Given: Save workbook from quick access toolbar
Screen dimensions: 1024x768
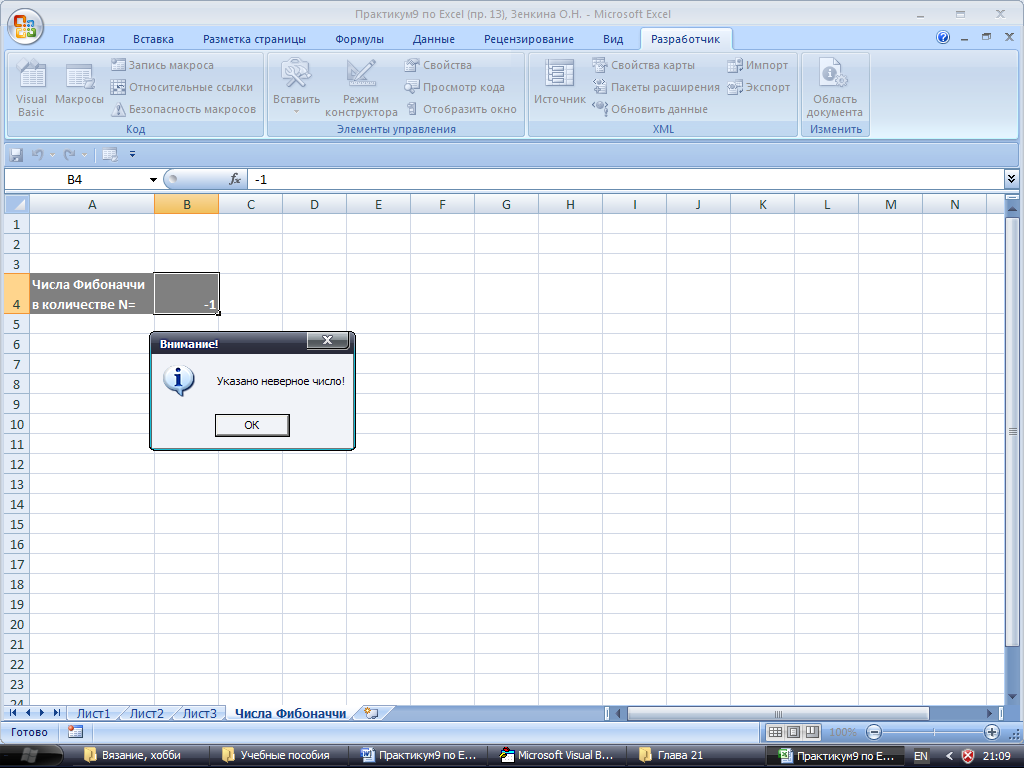Looking at the screenshot, I should pyautogui.click(x=16, y=155).
